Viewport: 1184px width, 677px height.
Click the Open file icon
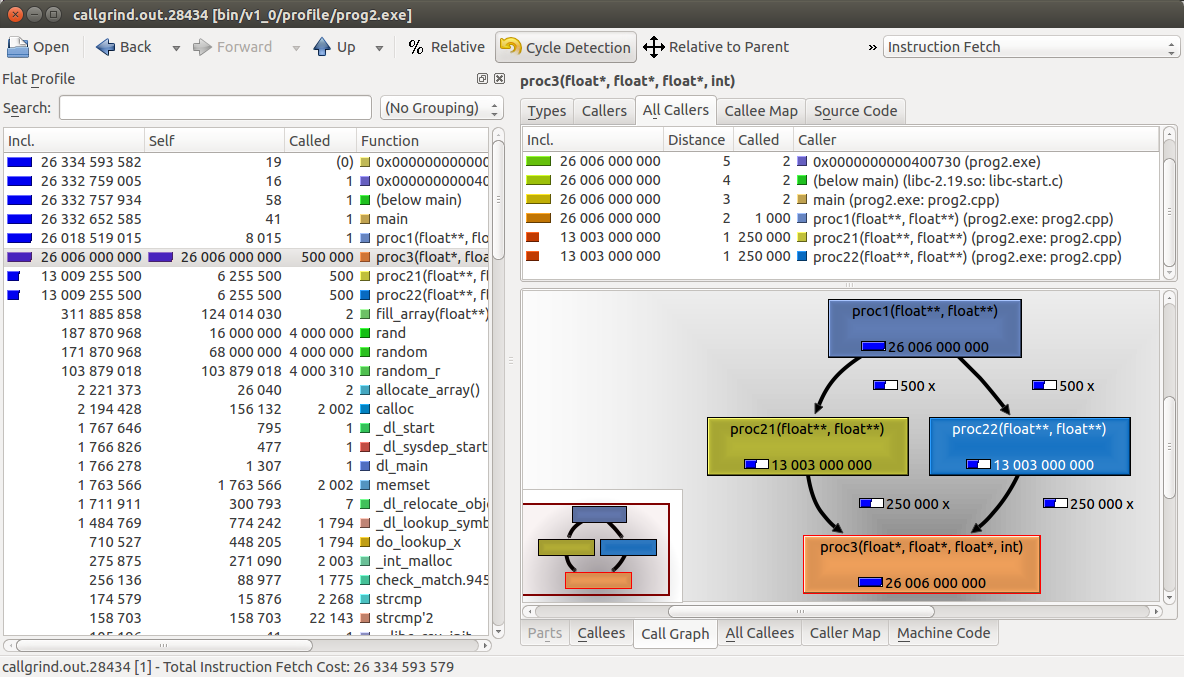click(x=18, y=47)
